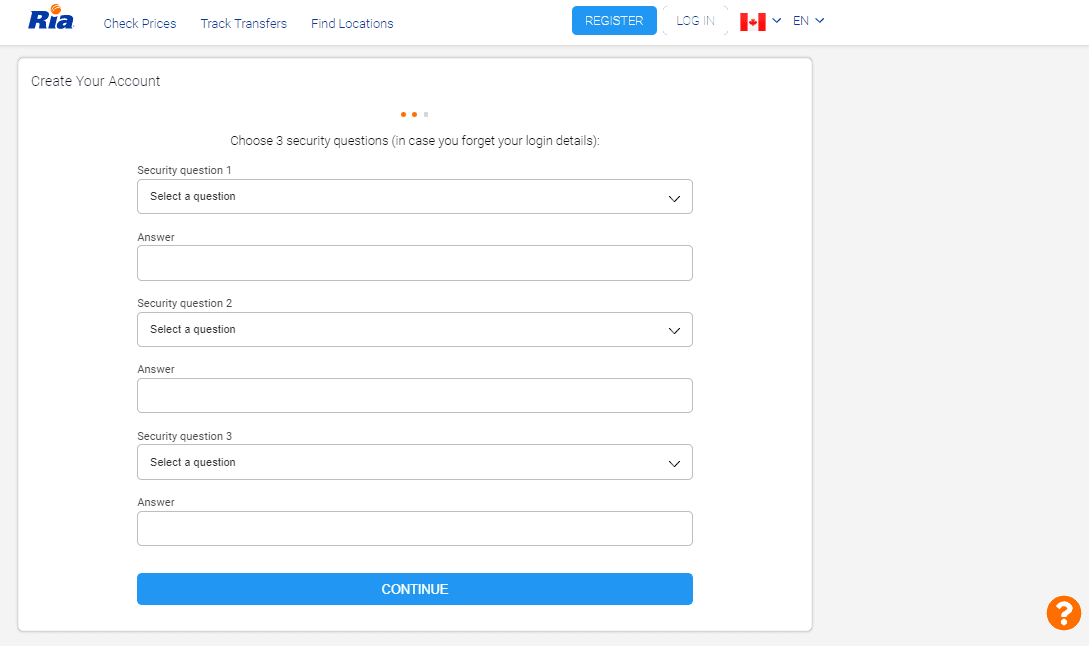Open Security question 1 dropdown
1089x646 pixels.
(x=414, y=197)
